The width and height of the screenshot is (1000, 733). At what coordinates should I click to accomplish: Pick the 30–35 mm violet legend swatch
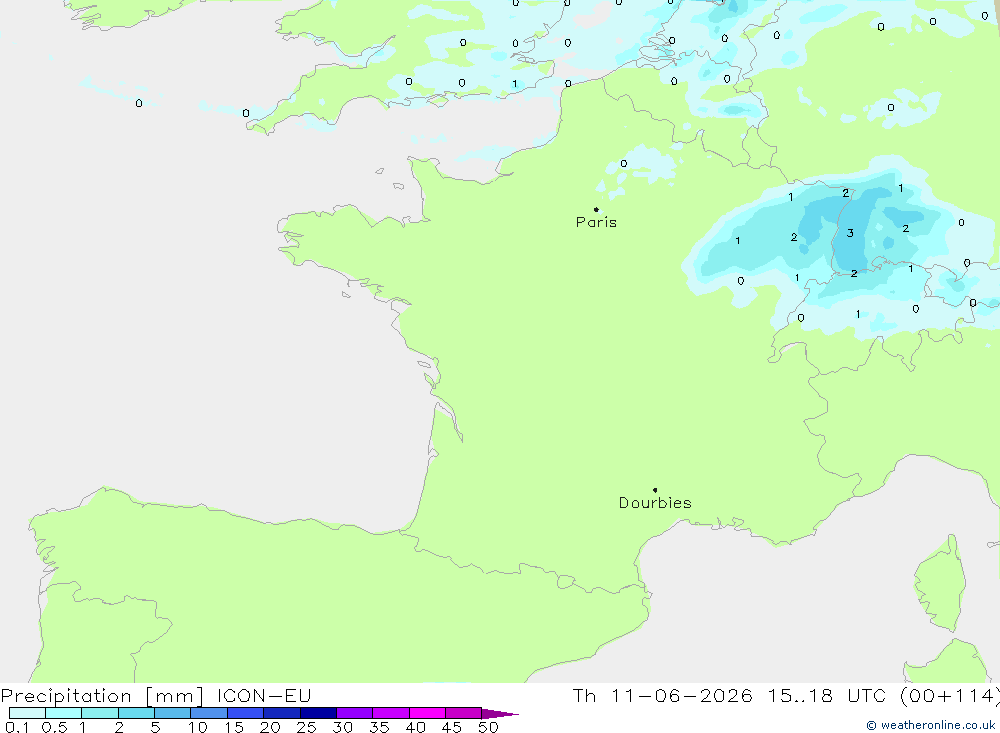pyautogui.click(x=355, y=713)
